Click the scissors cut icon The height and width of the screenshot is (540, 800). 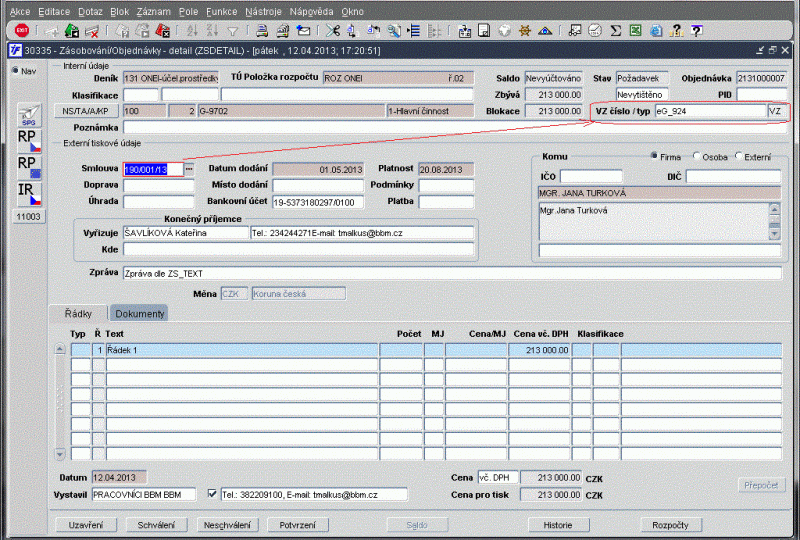coord(332,30)
